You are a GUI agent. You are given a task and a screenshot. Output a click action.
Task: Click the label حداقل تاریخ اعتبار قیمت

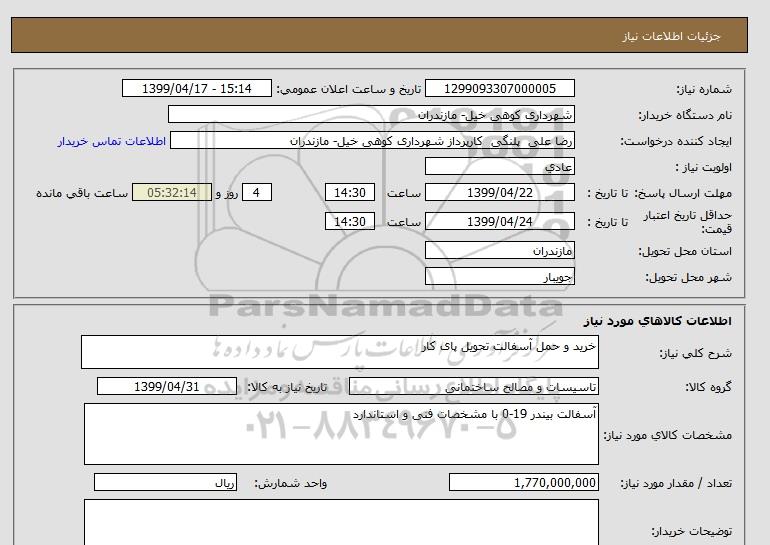[688, 222]
